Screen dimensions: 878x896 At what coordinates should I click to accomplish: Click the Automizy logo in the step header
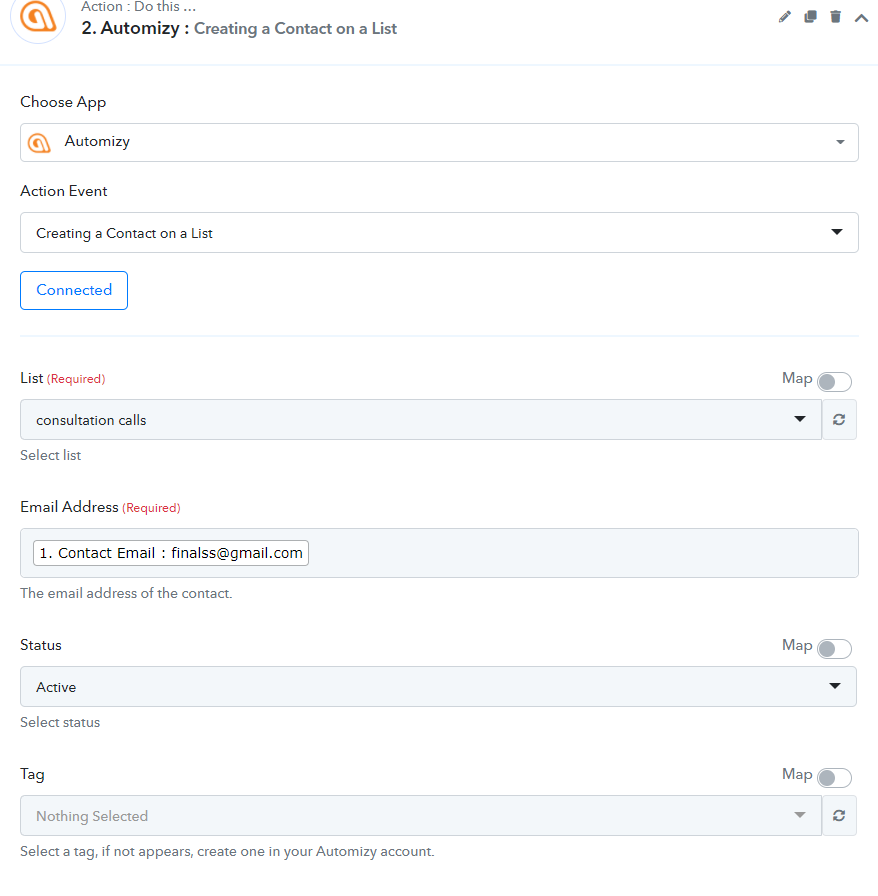pyautogui.click(x=38, y=18)
